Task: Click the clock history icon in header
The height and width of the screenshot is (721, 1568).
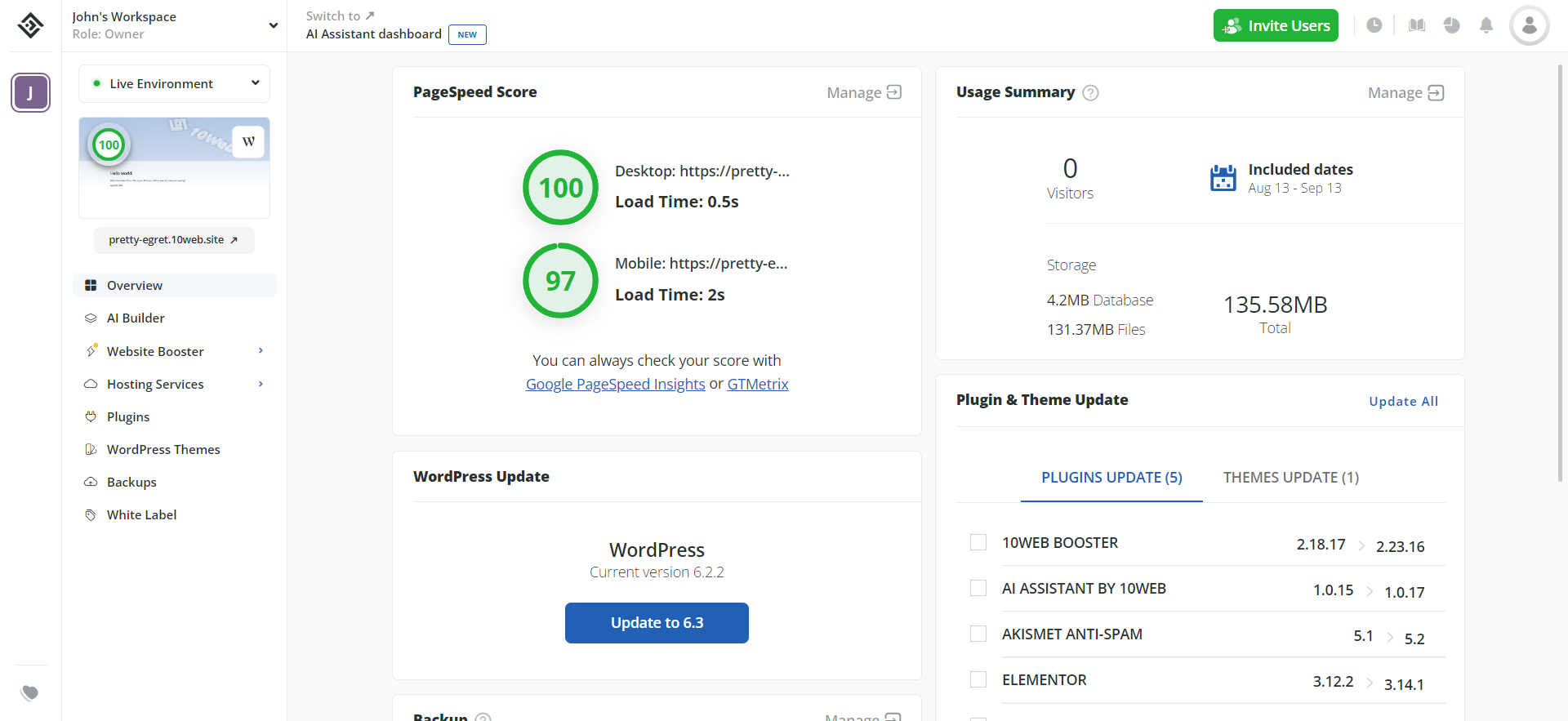Action: pos(1374,25)
